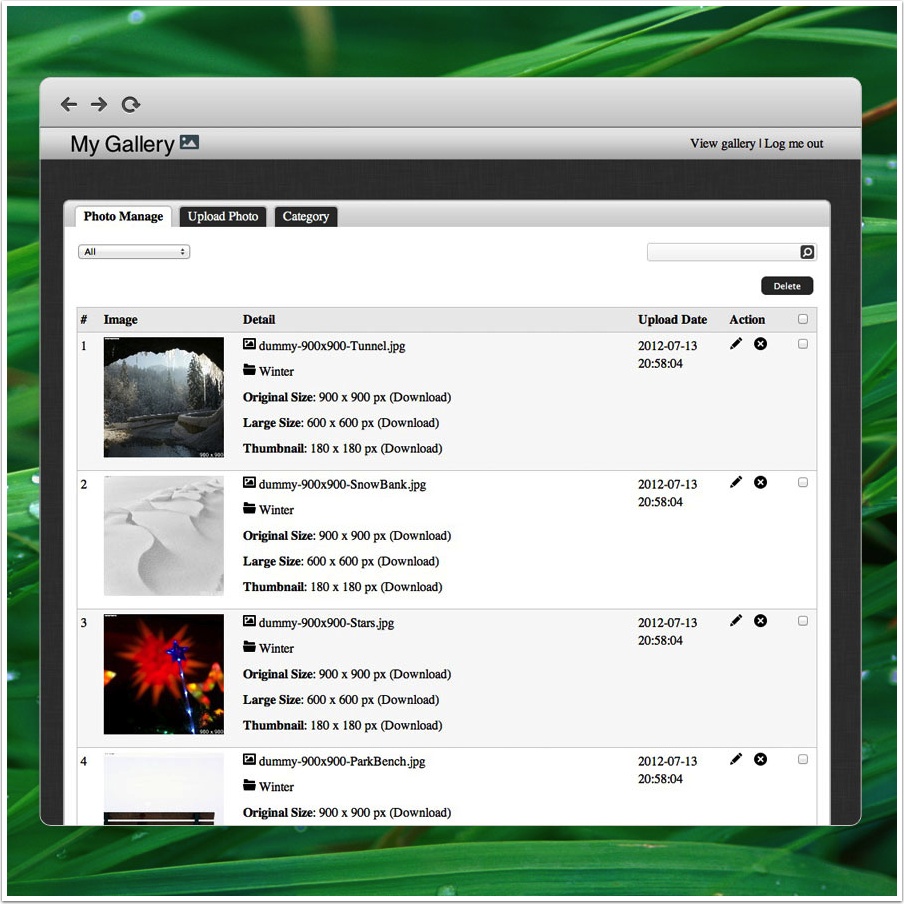Check the select-all checkbox in table header
The height and width of the screenshot is (904, 904).
pos(803,319)
